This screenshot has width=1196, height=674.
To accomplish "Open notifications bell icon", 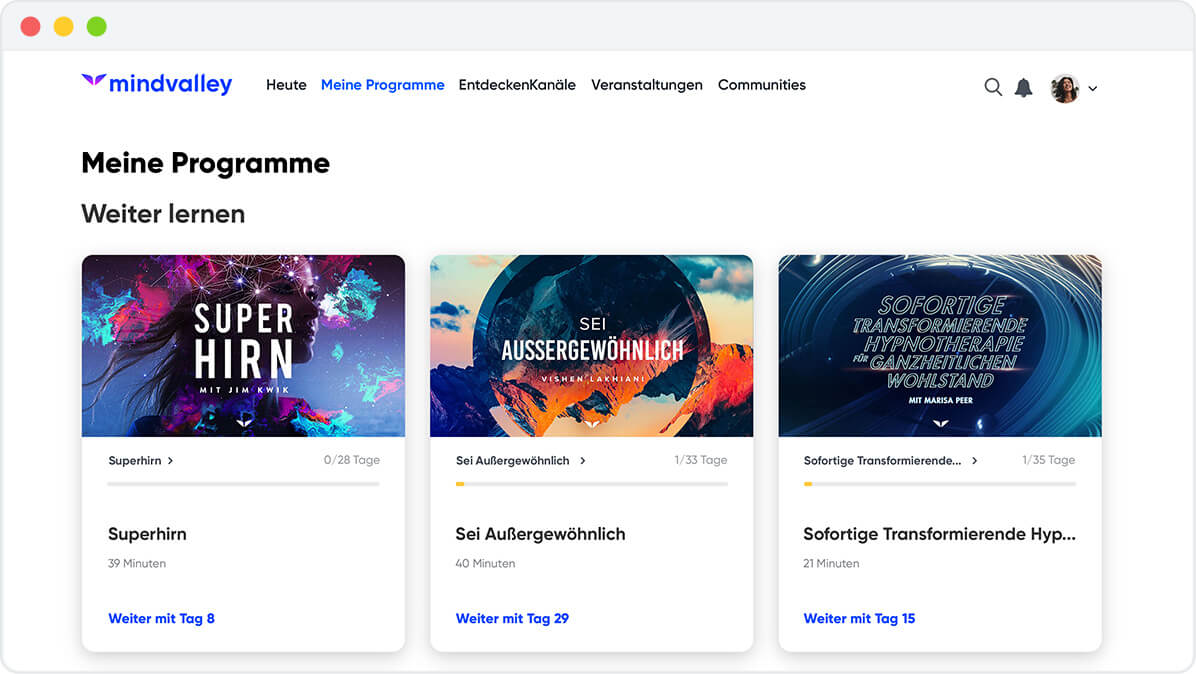I will (1023, 87).
